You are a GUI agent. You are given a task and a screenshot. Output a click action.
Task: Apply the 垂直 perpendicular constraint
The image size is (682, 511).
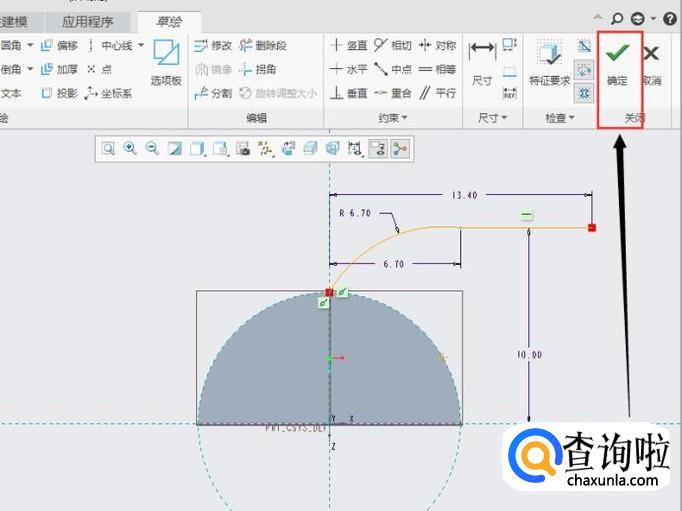click(349, 93)
